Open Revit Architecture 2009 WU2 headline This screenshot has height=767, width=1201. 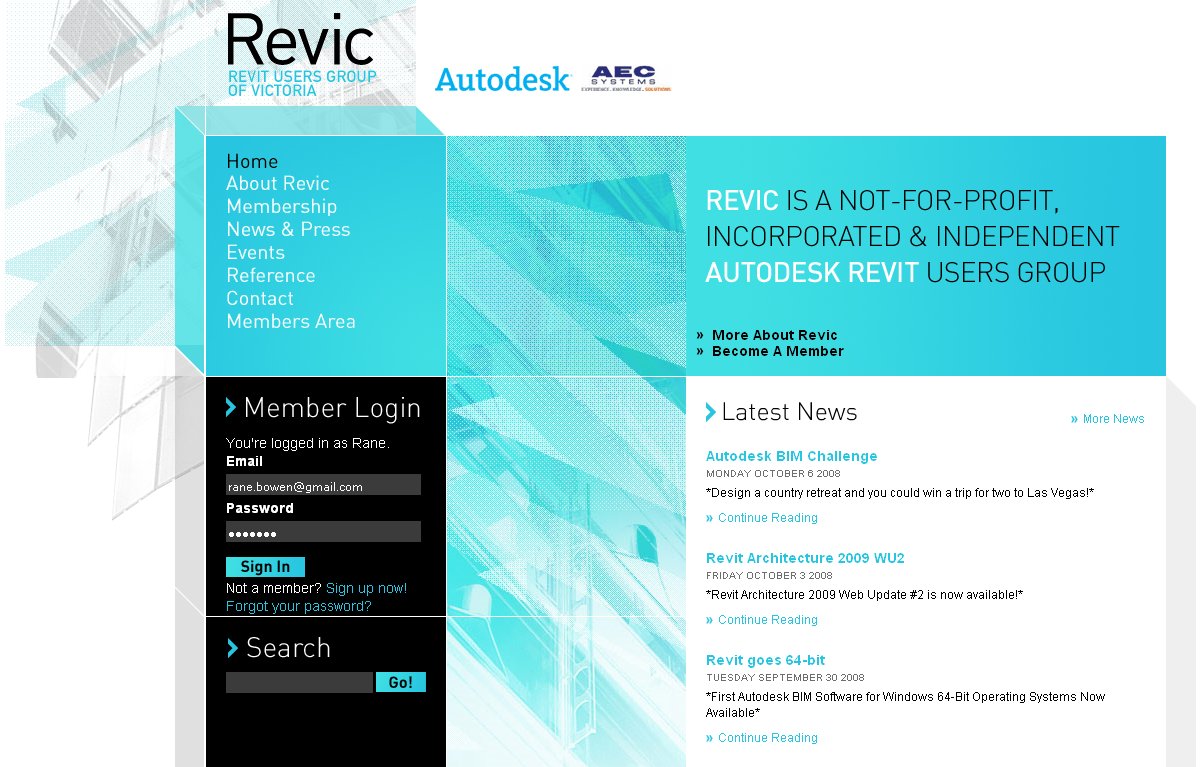point(805,558)
